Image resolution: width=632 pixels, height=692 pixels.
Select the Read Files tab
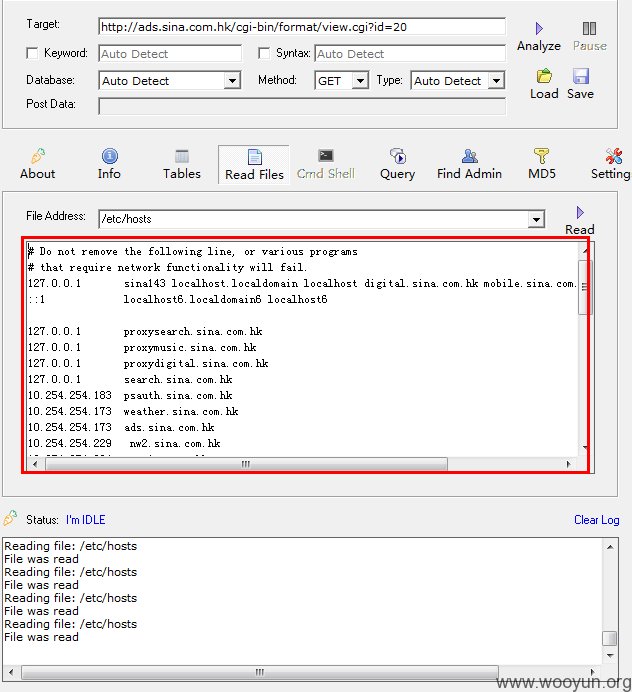(x=254, y=165)
